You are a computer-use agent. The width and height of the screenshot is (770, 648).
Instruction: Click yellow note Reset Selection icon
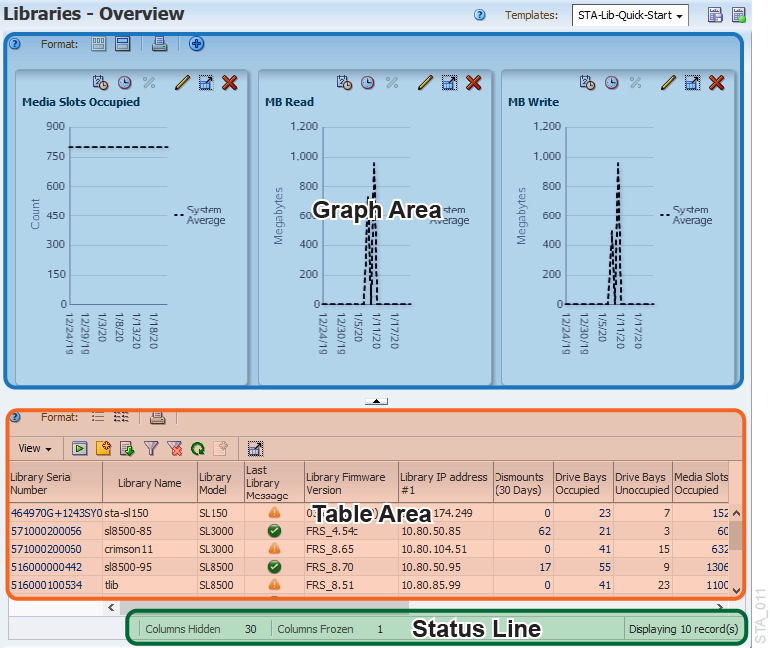pos(104,448)
